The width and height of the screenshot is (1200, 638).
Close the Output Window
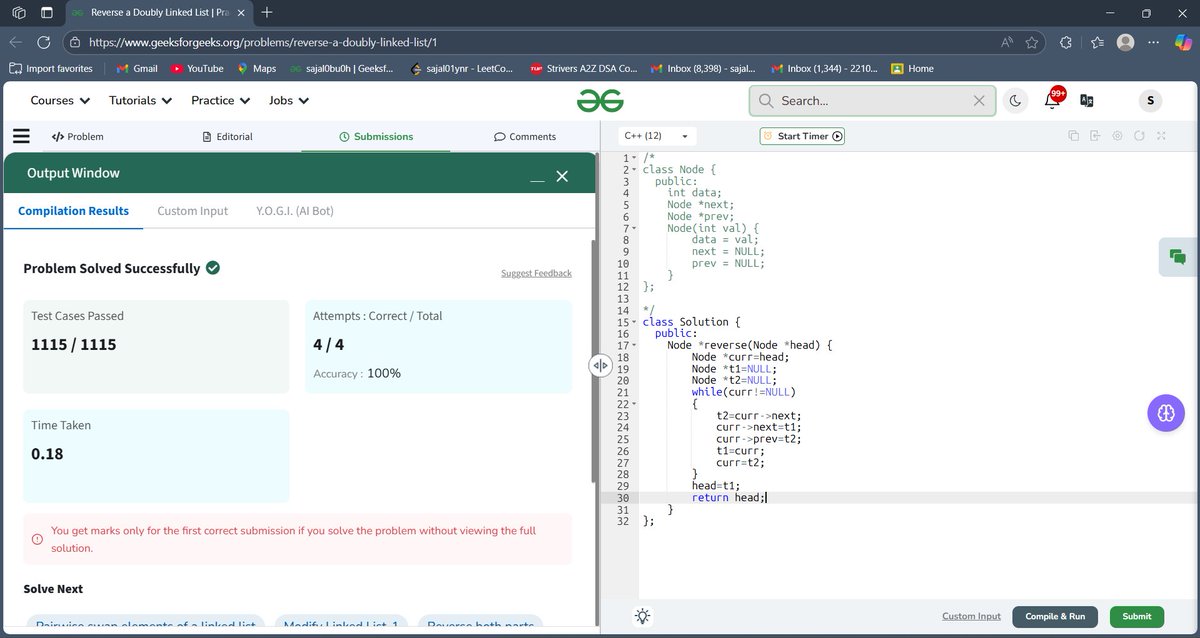click(562, 176)
